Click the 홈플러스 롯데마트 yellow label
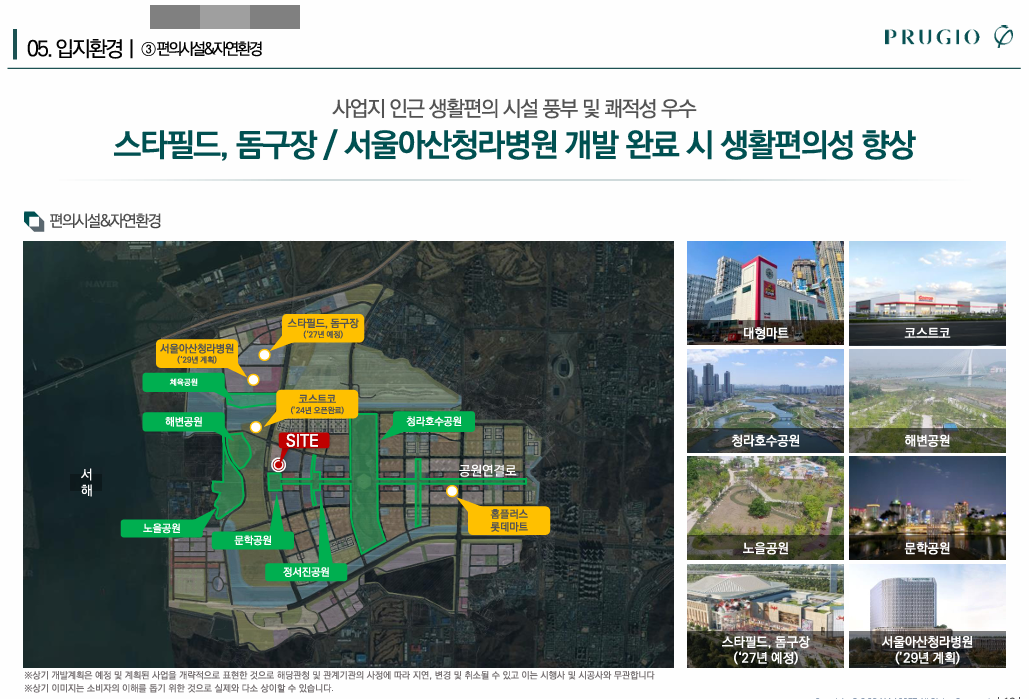This screenshot has height=699, width=1029. [509, 520]
